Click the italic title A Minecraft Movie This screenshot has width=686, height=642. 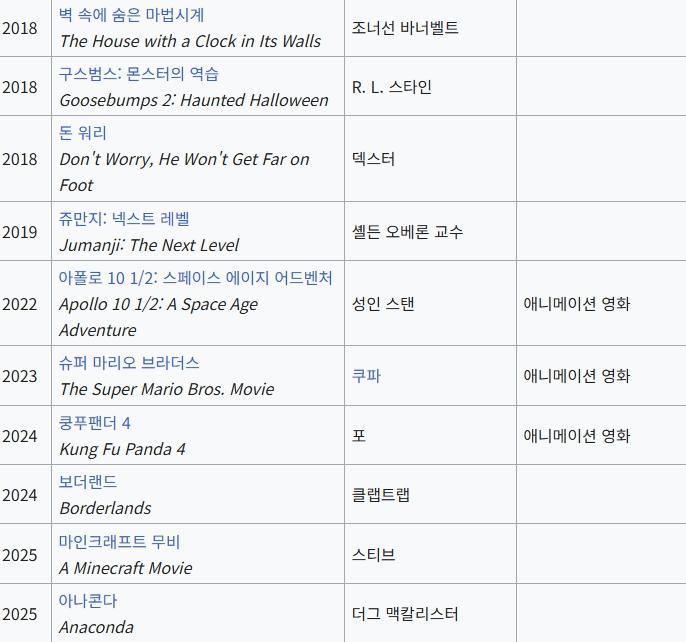(126, 568)
